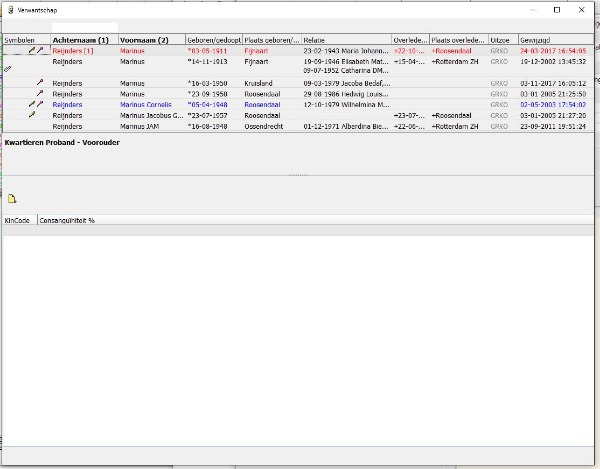
Task: Click the lone pencil icon at far left of the Symbolen column
Action: 8,68
